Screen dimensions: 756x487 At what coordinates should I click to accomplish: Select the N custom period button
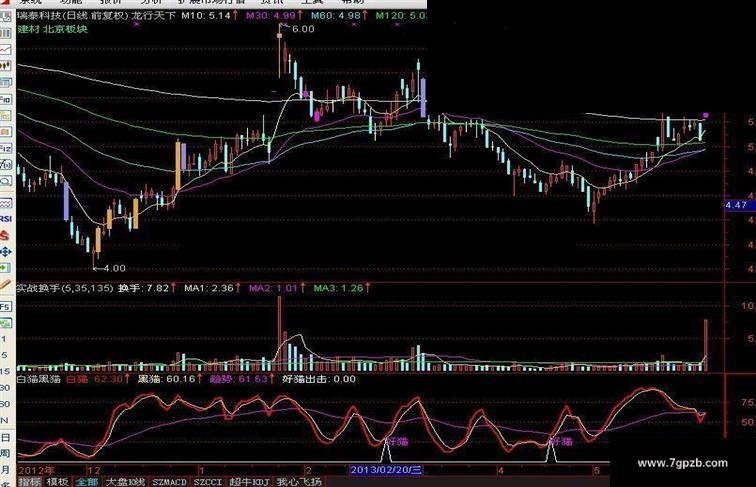click(x=5, y=420)
